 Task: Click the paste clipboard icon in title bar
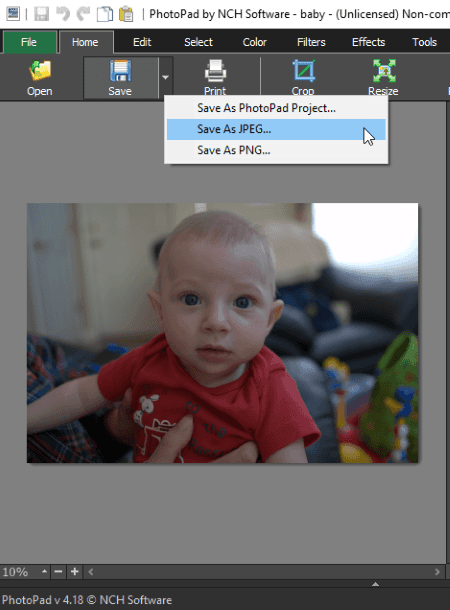coord(126,14)
